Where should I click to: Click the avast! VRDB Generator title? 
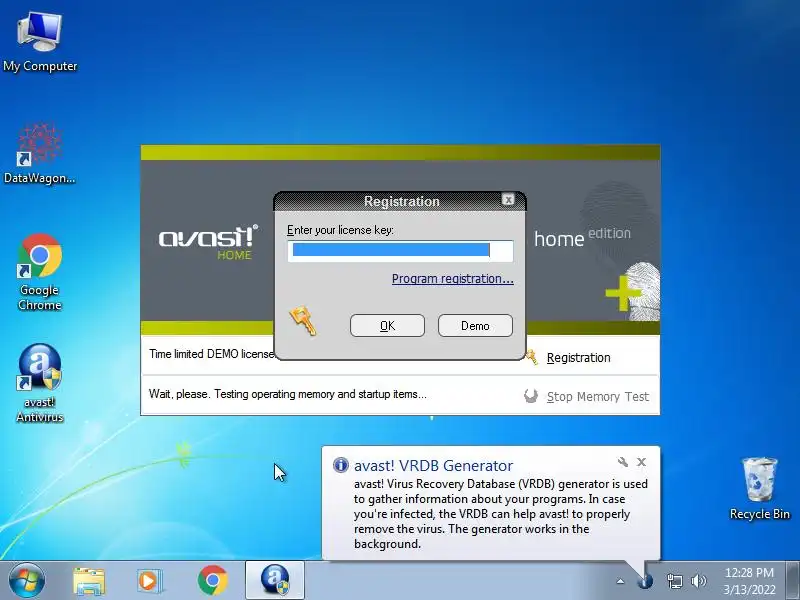(x=433, y=465)
